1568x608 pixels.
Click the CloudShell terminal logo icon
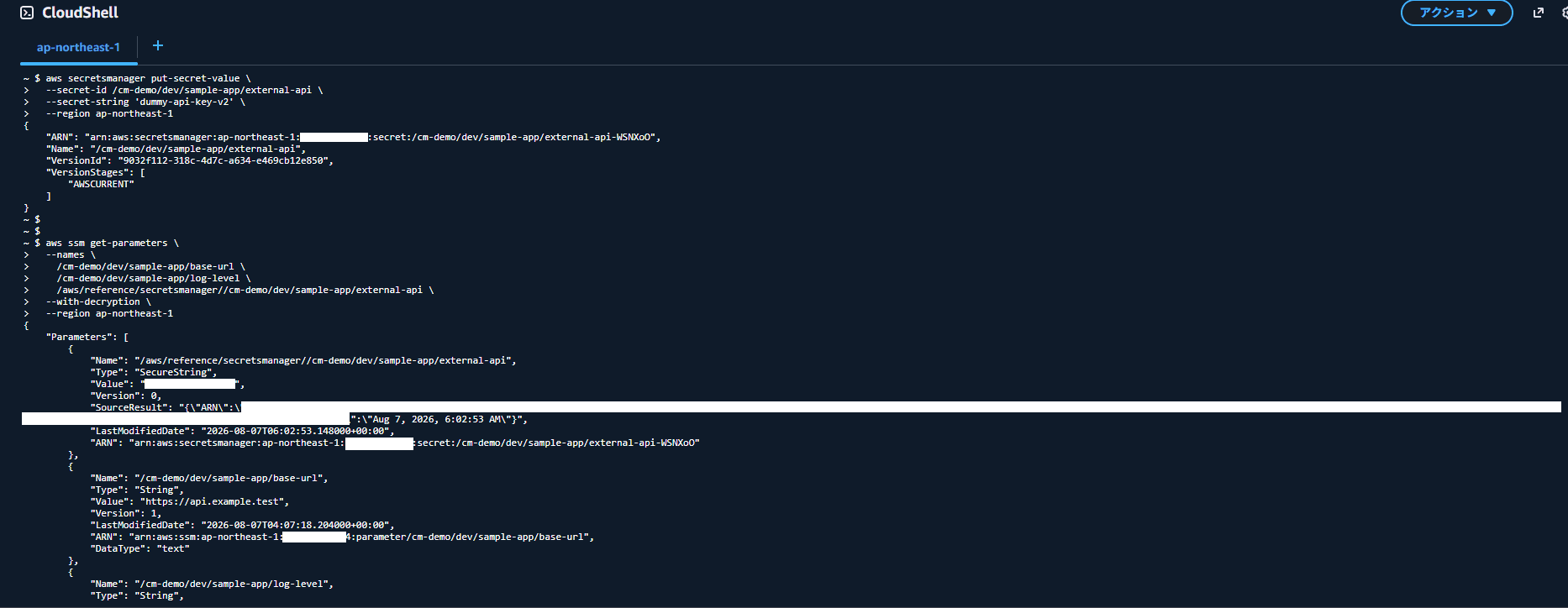27,13
